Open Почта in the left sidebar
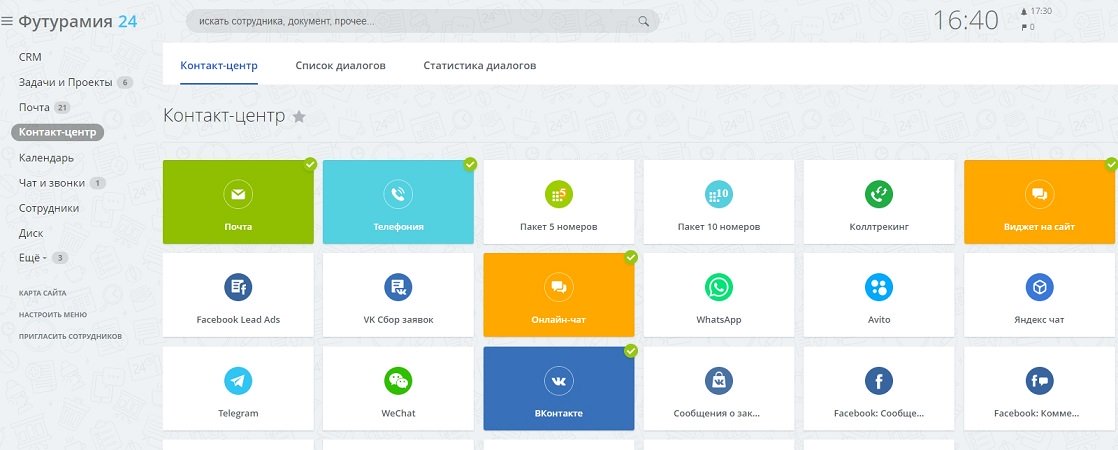The width and height of the screenshot is (1118, 450). click(x=34, y=107)
